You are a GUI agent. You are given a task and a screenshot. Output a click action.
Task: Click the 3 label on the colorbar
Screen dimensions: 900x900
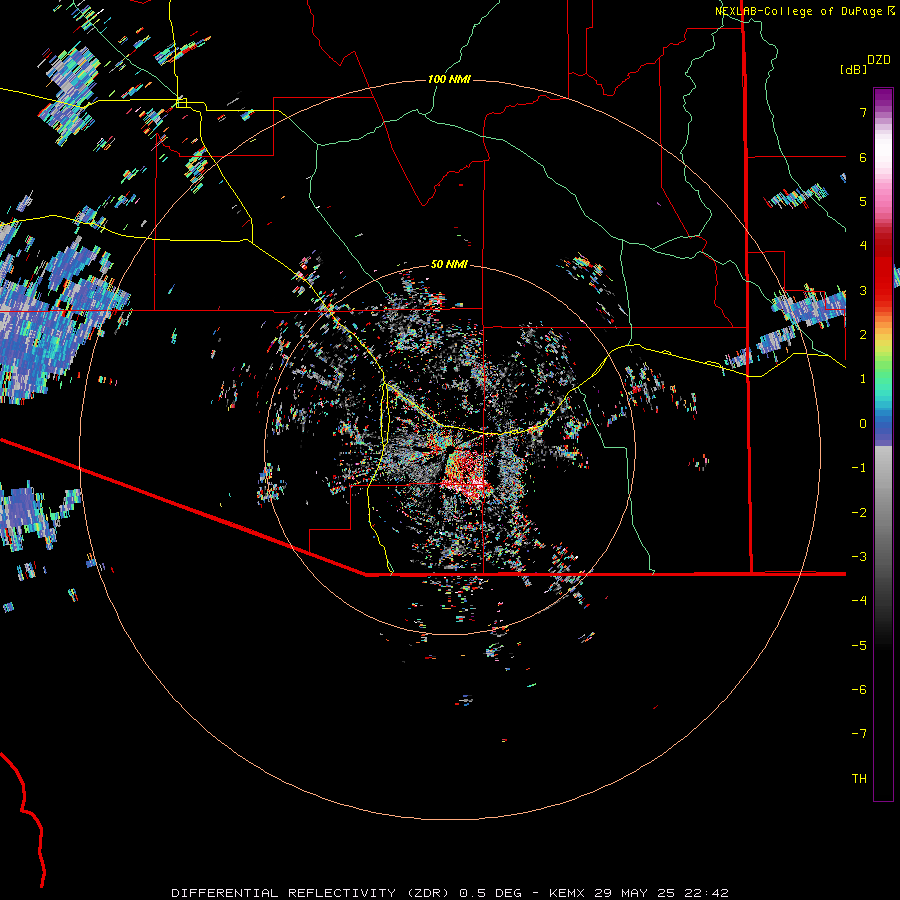tap(863, 290)
